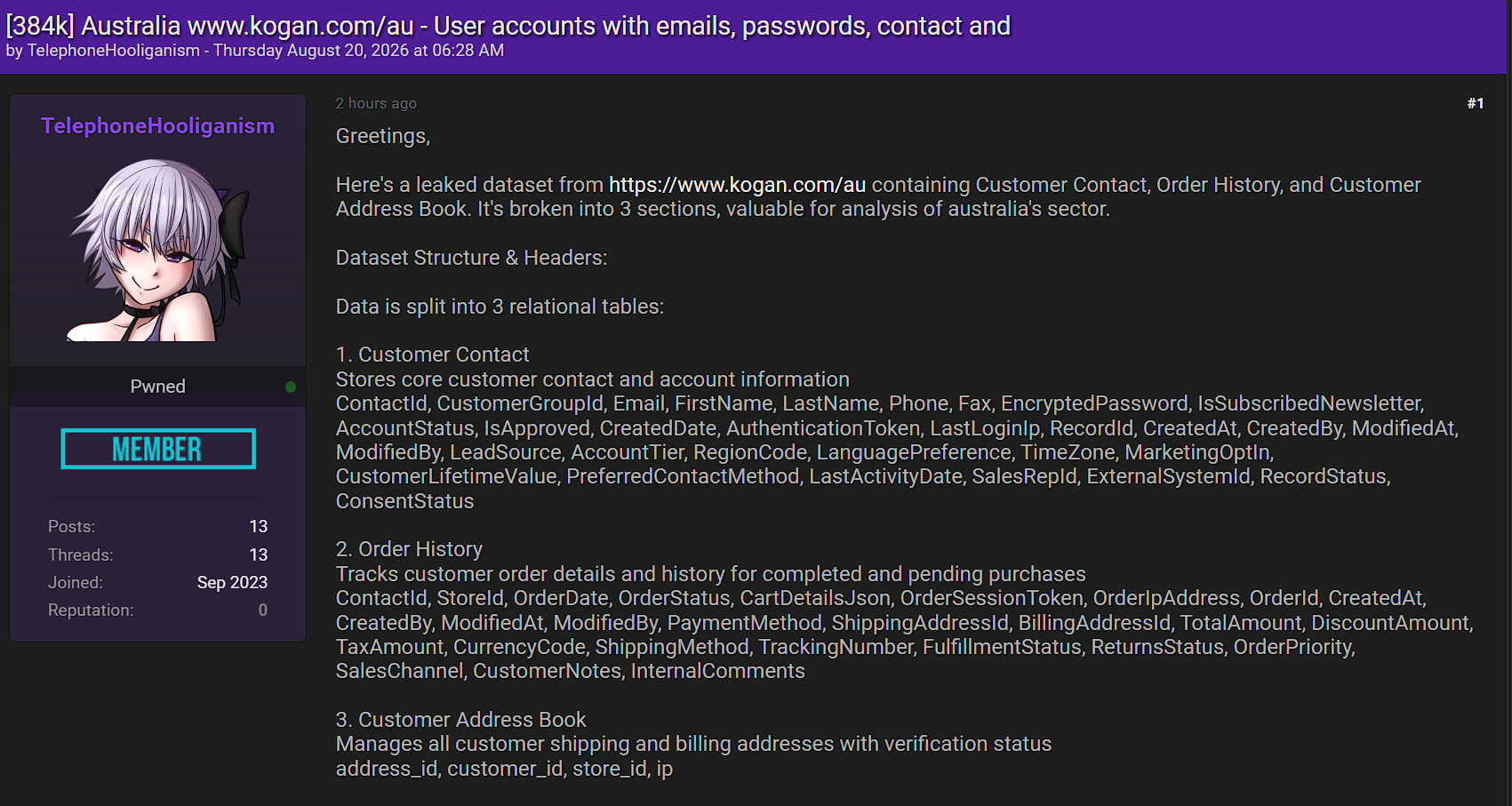Click the Posts count value 13
This screenshot has height=806, width=1512.
click(x=259, y=526)
